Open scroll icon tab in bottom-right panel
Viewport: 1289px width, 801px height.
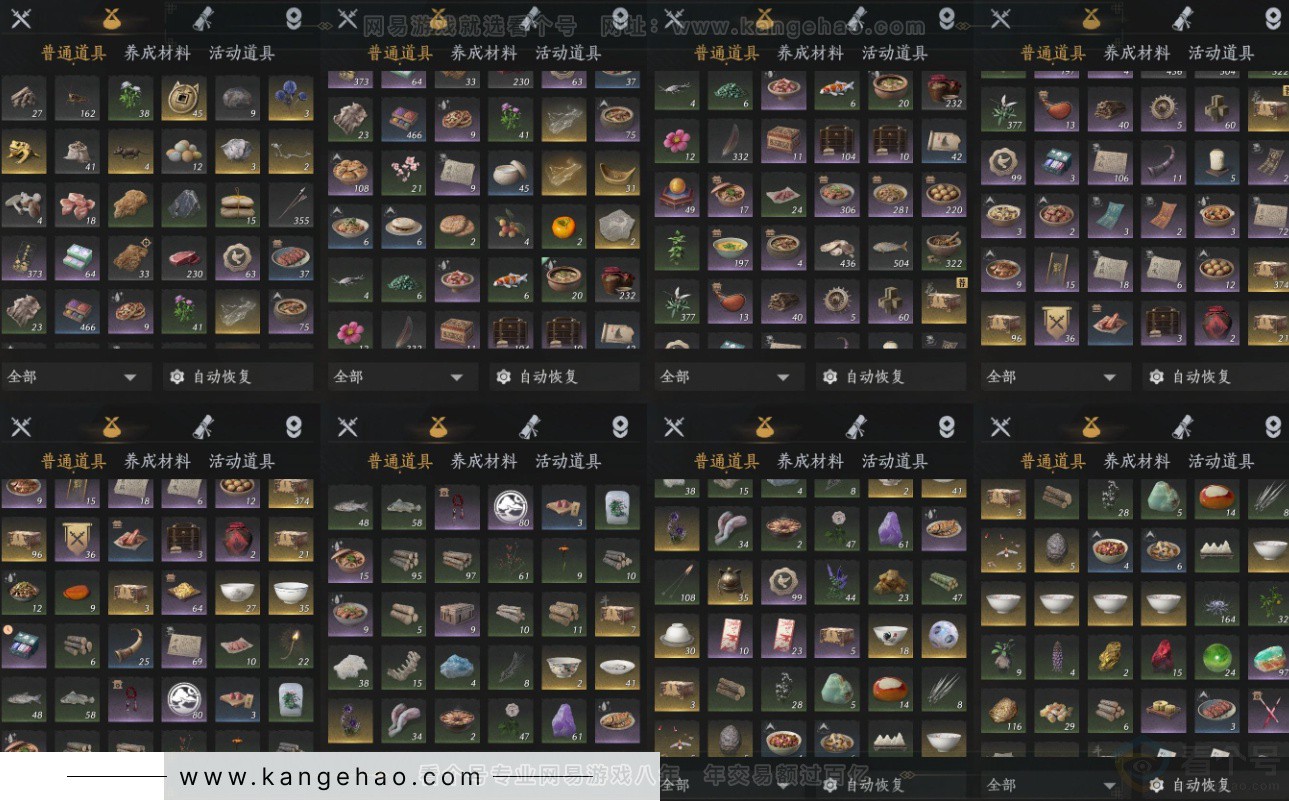pyautogui.click(x=1183, y=427)
